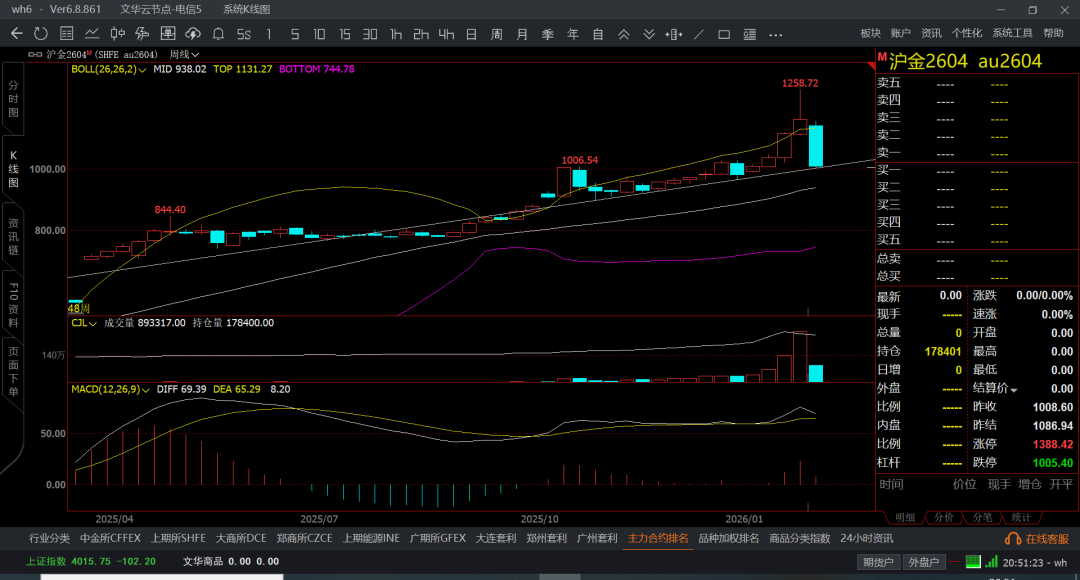Image resolution: width=1080 pixels, height=580 pixels.
Task: Open the 24小时资讯 tab
Action: tap(866, 538)
